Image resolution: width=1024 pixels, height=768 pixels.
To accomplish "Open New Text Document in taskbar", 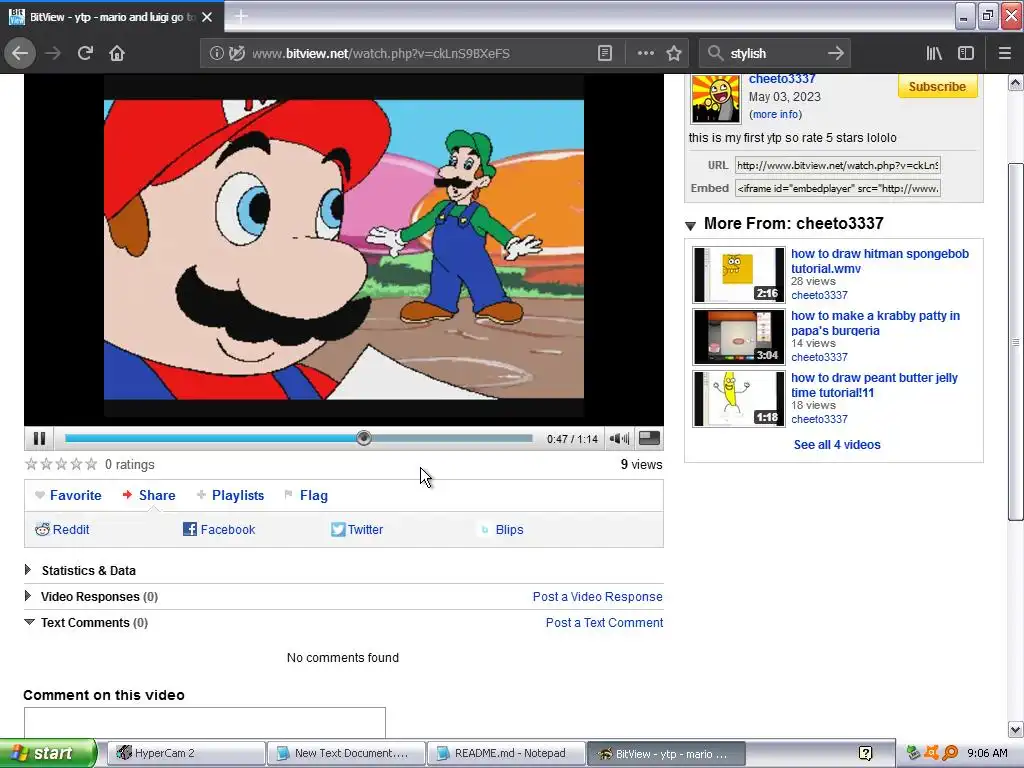I will [346, 753].
